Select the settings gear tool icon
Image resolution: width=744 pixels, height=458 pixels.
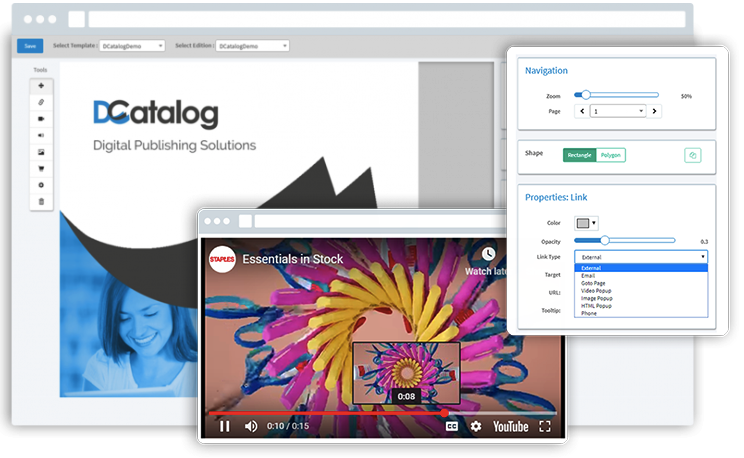click(41, 185)
